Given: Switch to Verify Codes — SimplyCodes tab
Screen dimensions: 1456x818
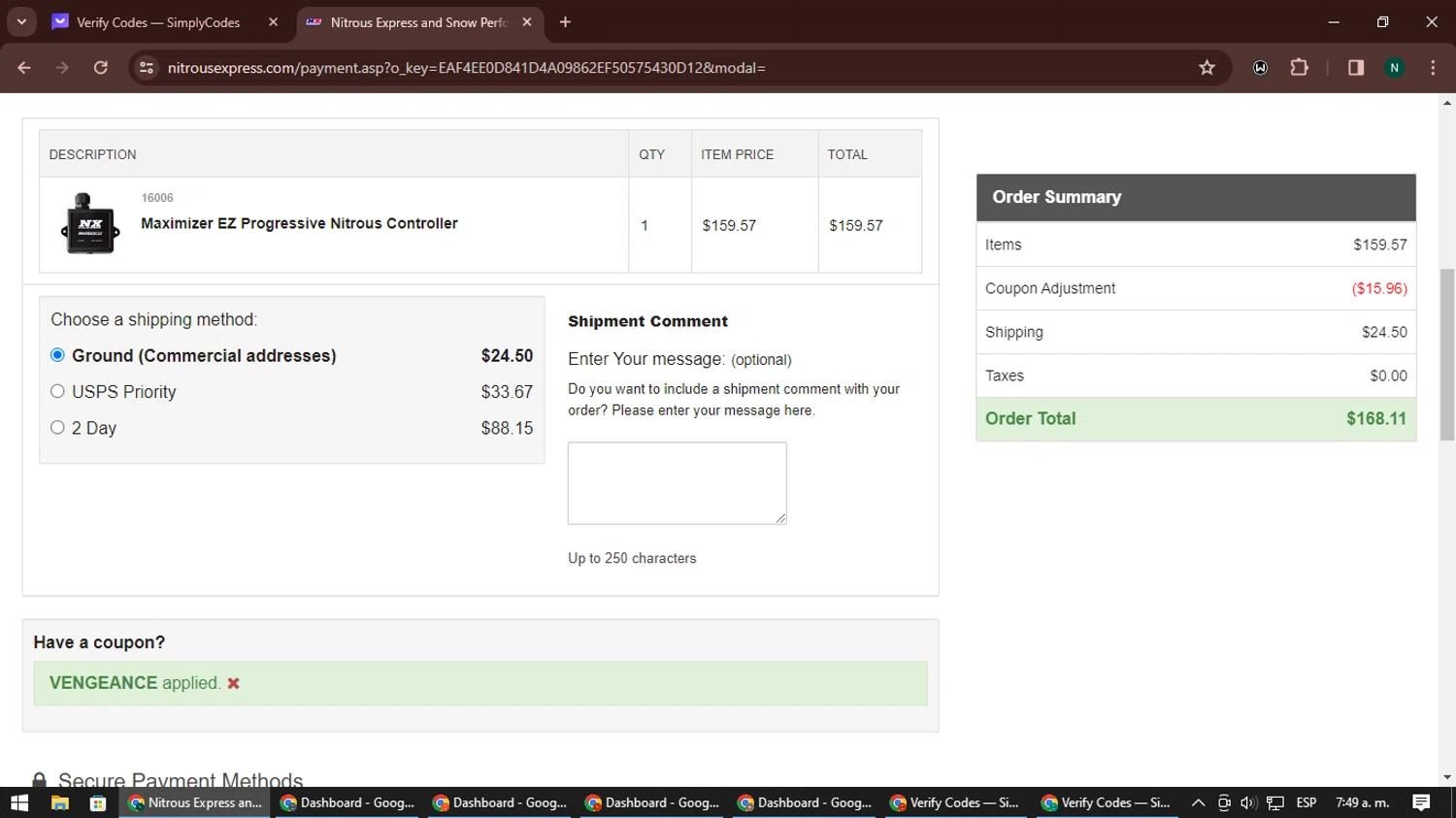Looking at the screenshot, I should [158, 22].
